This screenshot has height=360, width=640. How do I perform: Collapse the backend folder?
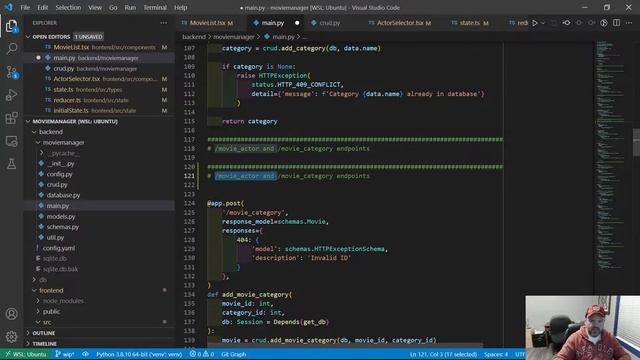34,132
